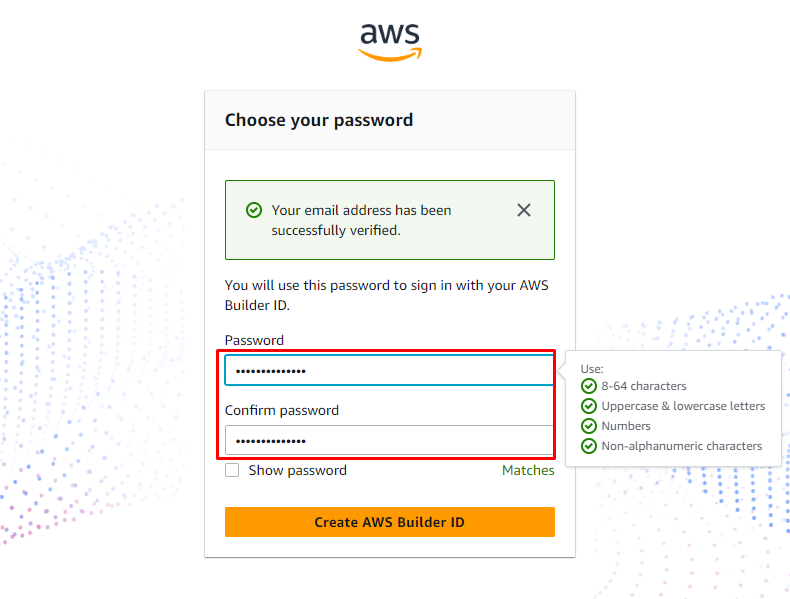This screenshot has height=599, width=790.
Task: Click the AWS logo
Action: tap(390, 40)
